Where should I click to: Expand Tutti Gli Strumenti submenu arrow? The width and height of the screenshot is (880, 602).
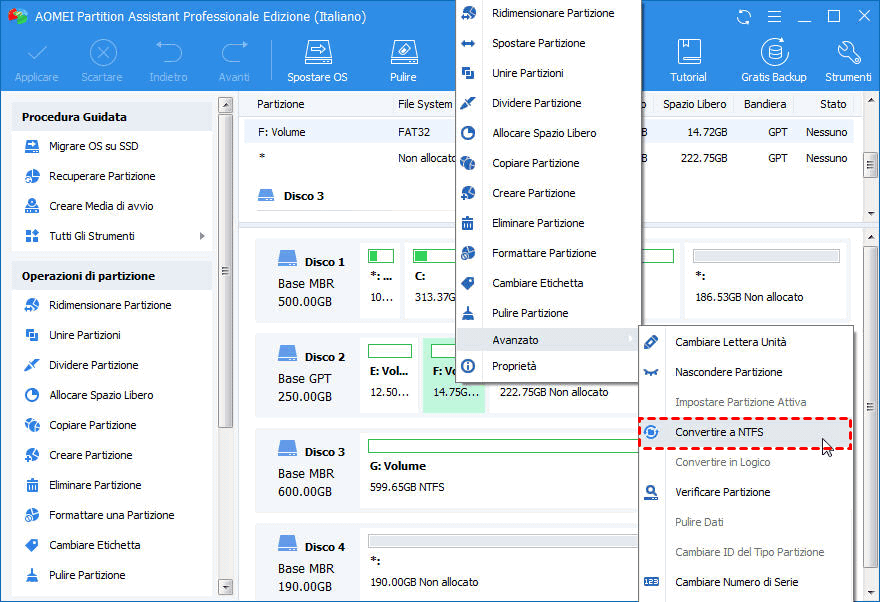click(202, 236)
